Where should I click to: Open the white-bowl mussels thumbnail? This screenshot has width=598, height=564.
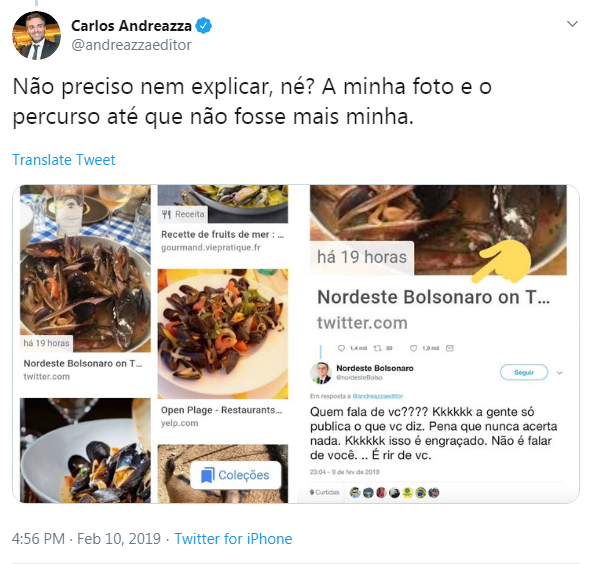pyautogui.click(x=85, y=450)
